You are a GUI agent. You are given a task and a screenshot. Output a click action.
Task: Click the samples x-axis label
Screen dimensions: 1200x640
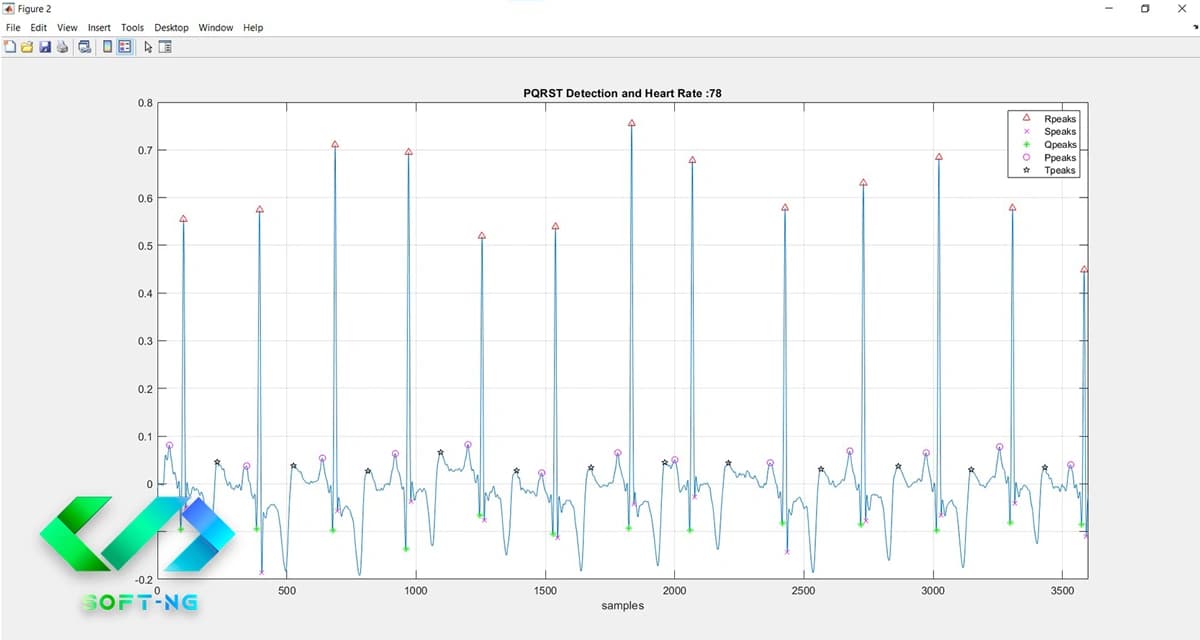pyautogui.click(x=622, y=606)
